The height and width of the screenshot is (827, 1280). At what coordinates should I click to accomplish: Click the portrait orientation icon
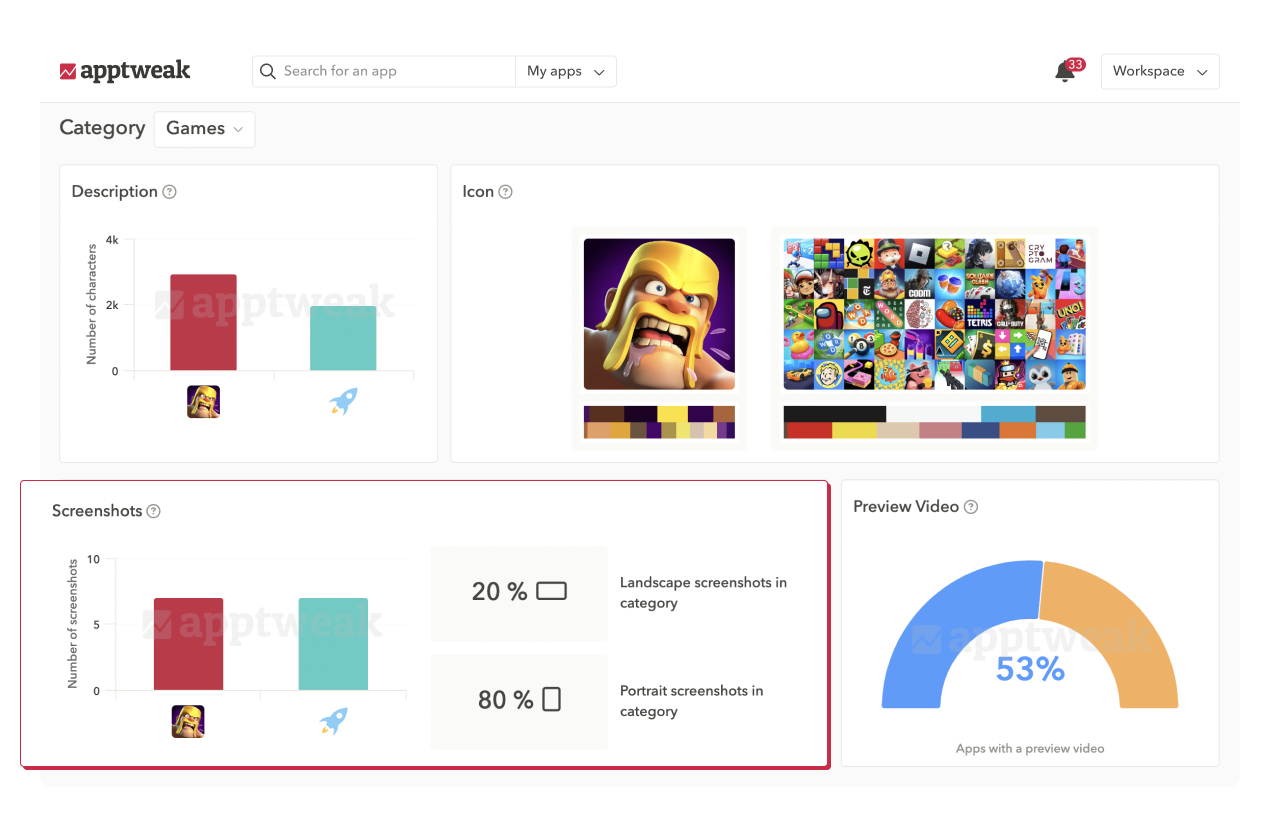(x=551, y=700)
